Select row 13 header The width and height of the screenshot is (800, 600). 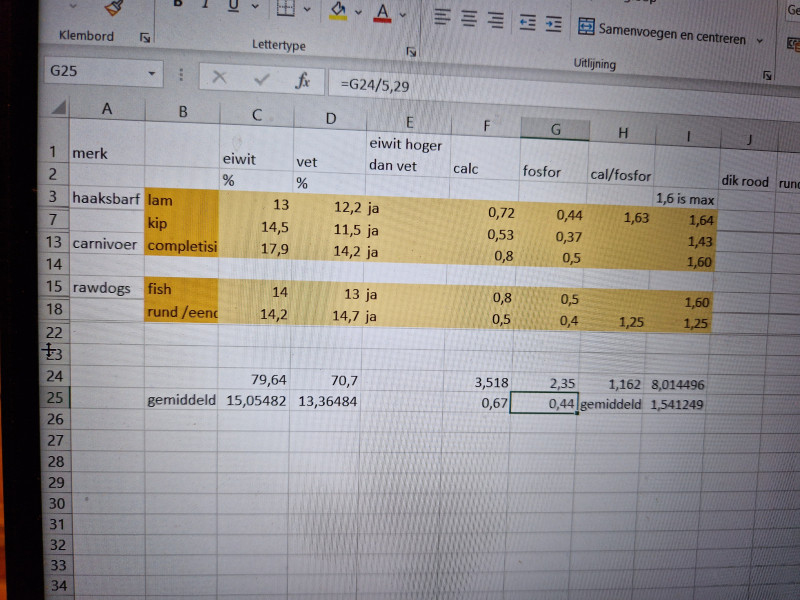(53, 242)
